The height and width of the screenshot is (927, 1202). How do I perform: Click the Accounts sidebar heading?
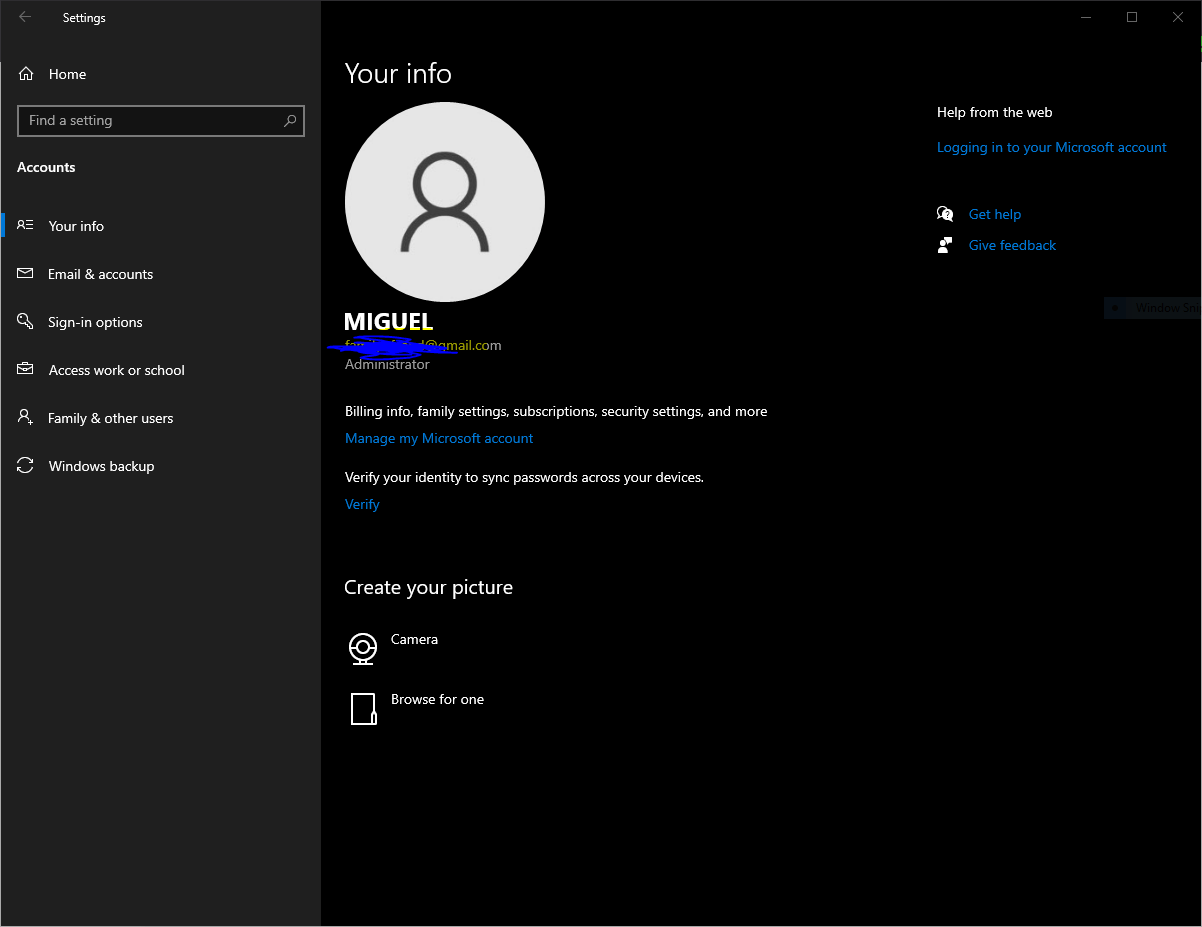[46, 167]
